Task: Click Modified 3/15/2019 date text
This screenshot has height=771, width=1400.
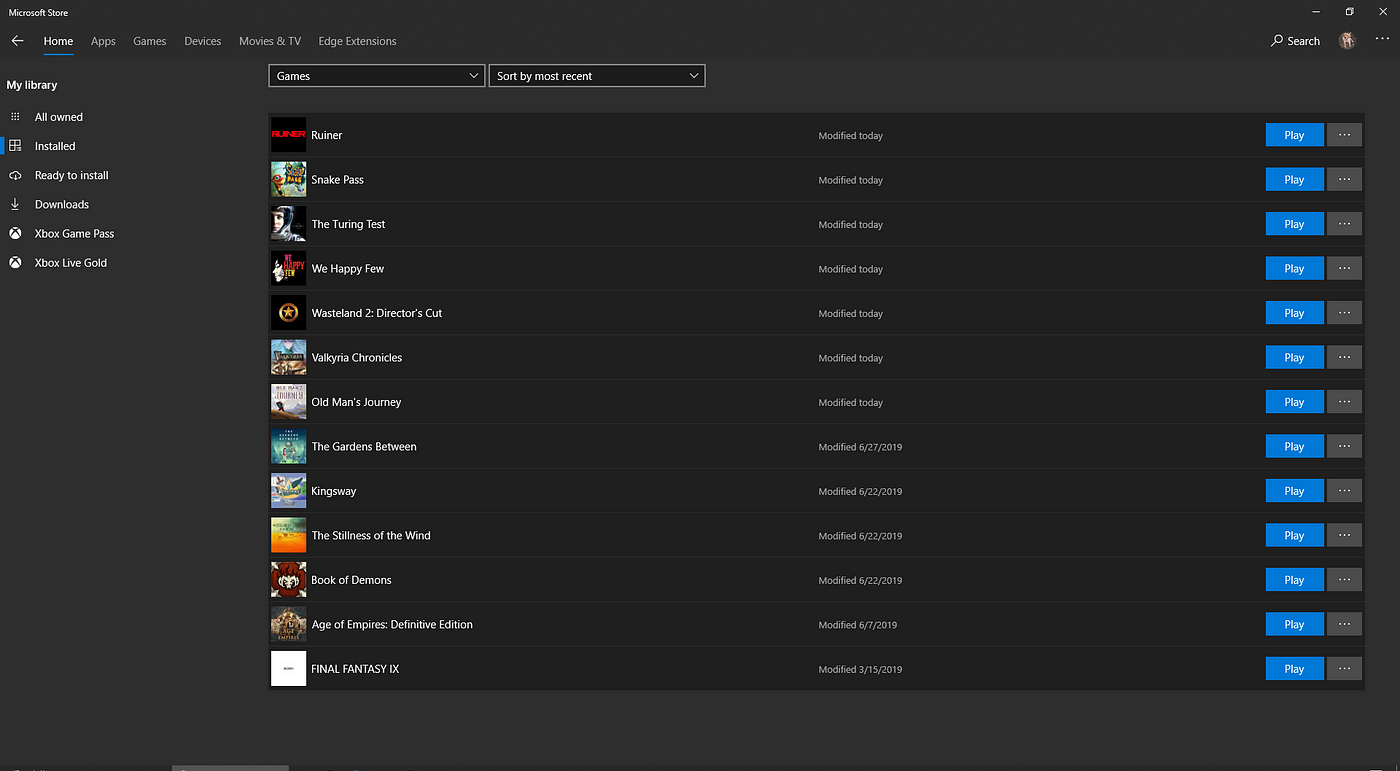Action: pos(860,669)
